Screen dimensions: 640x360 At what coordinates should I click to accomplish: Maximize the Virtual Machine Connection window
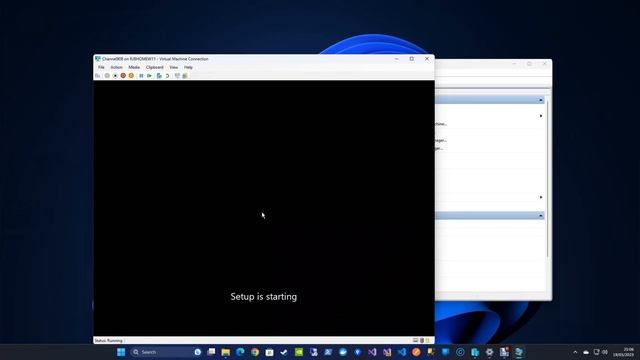(x=412, y=59)
